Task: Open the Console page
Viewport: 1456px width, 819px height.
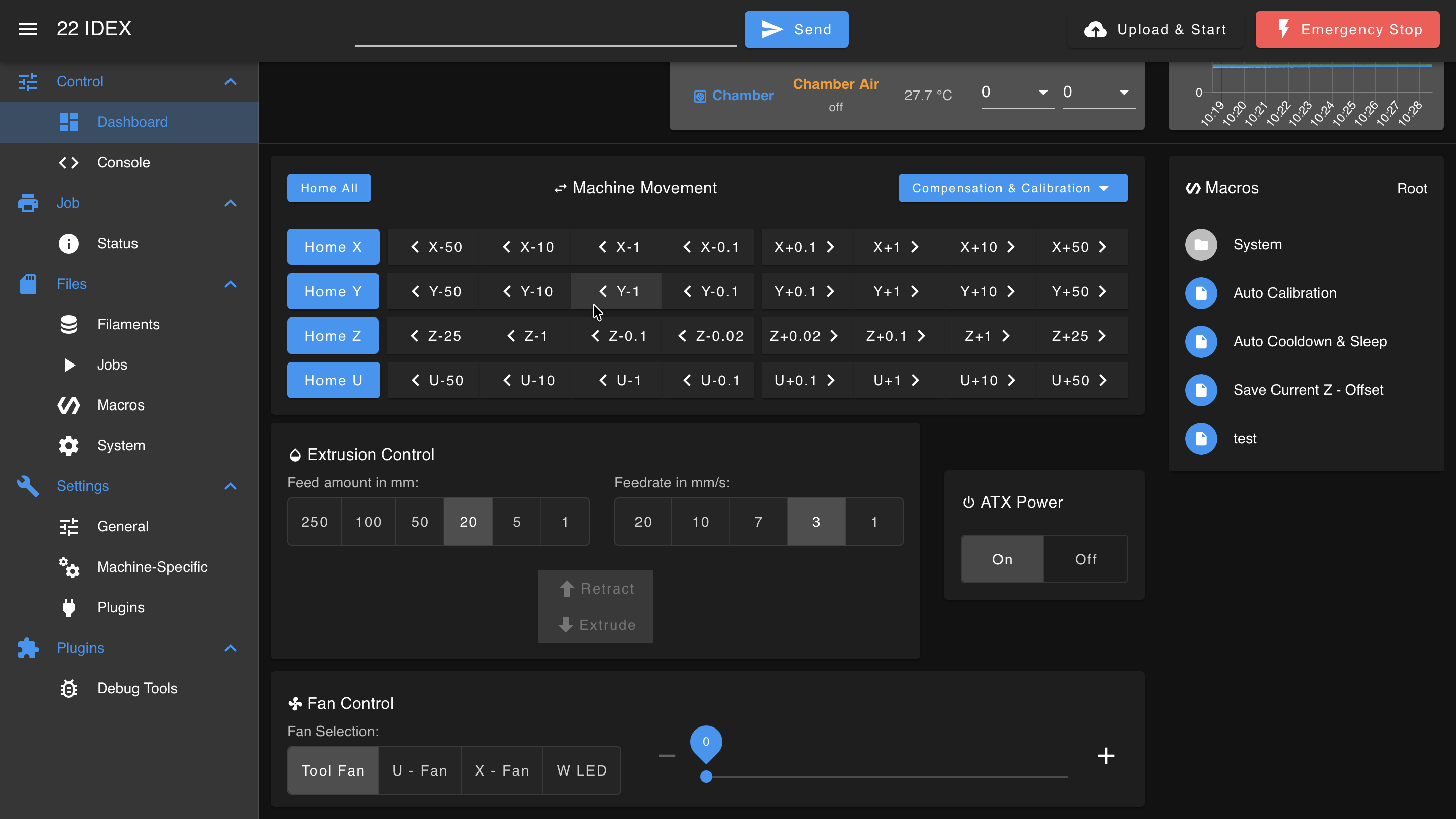Action: pos(129,163)
